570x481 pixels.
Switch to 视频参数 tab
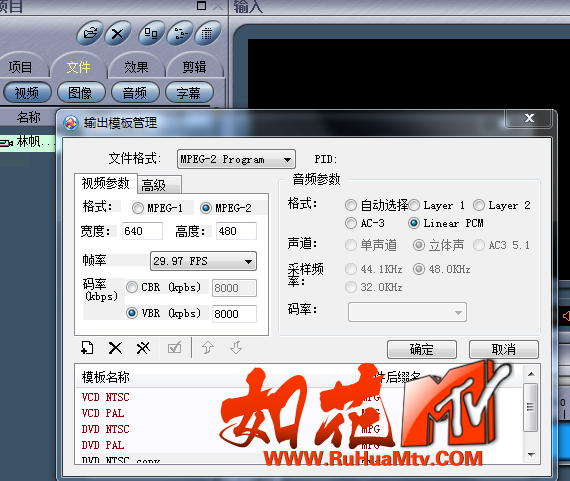click(x=105, y=183)
